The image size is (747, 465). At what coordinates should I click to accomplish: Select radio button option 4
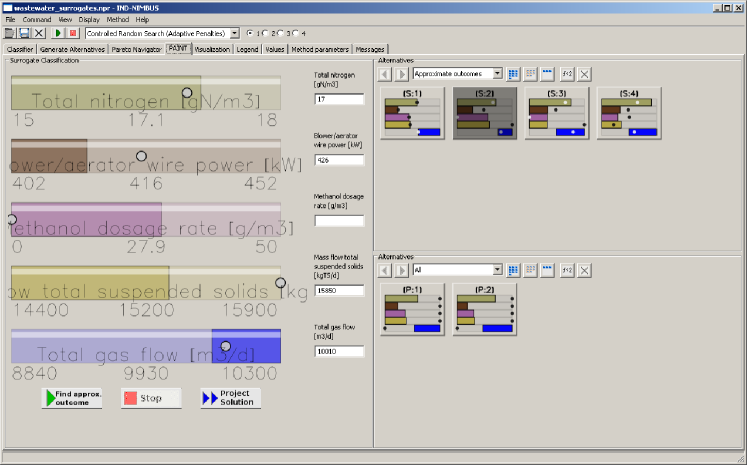click(x=294, y=33)
